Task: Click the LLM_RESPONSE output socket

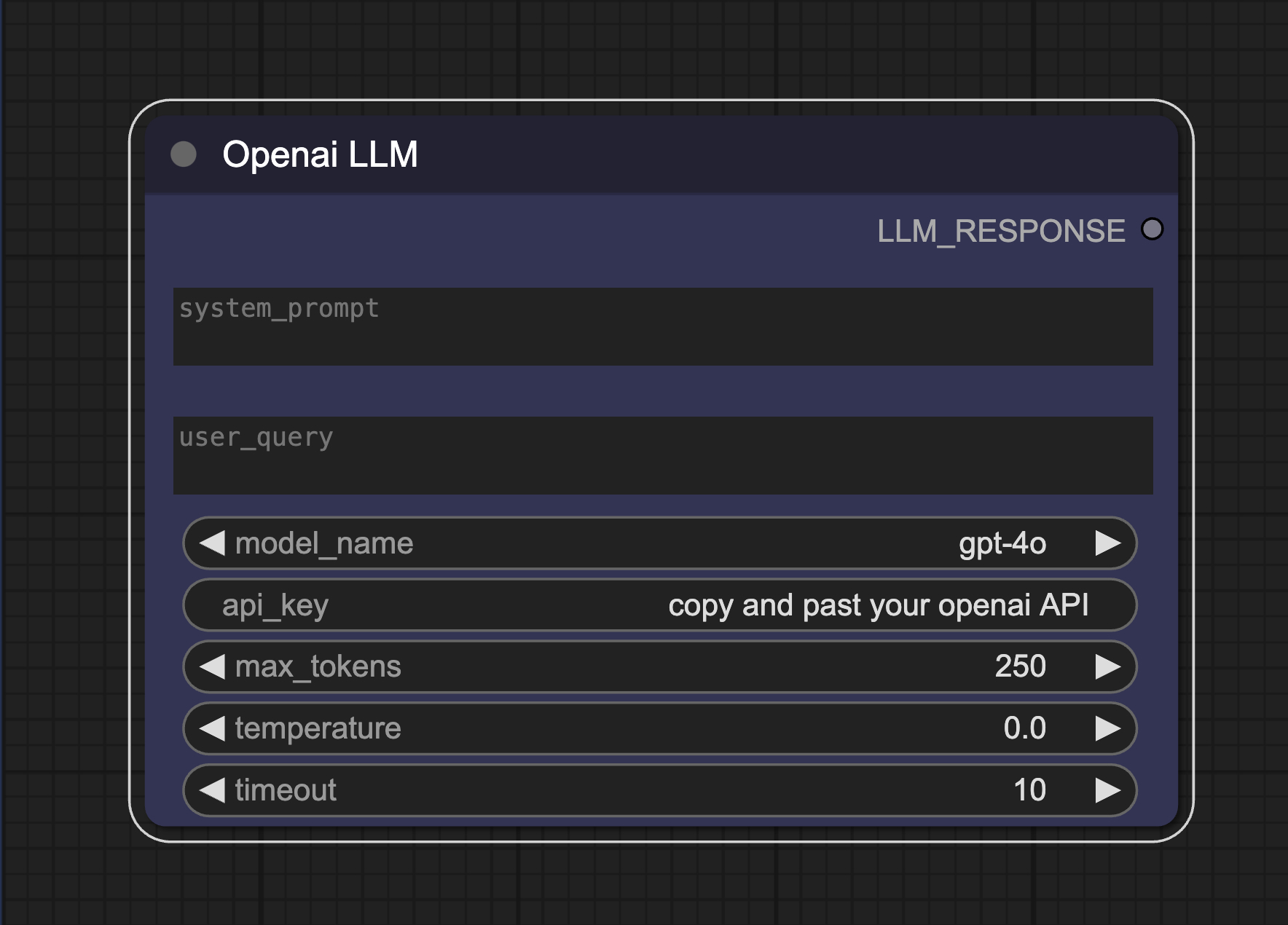Action: click(x=1152, y=229)
